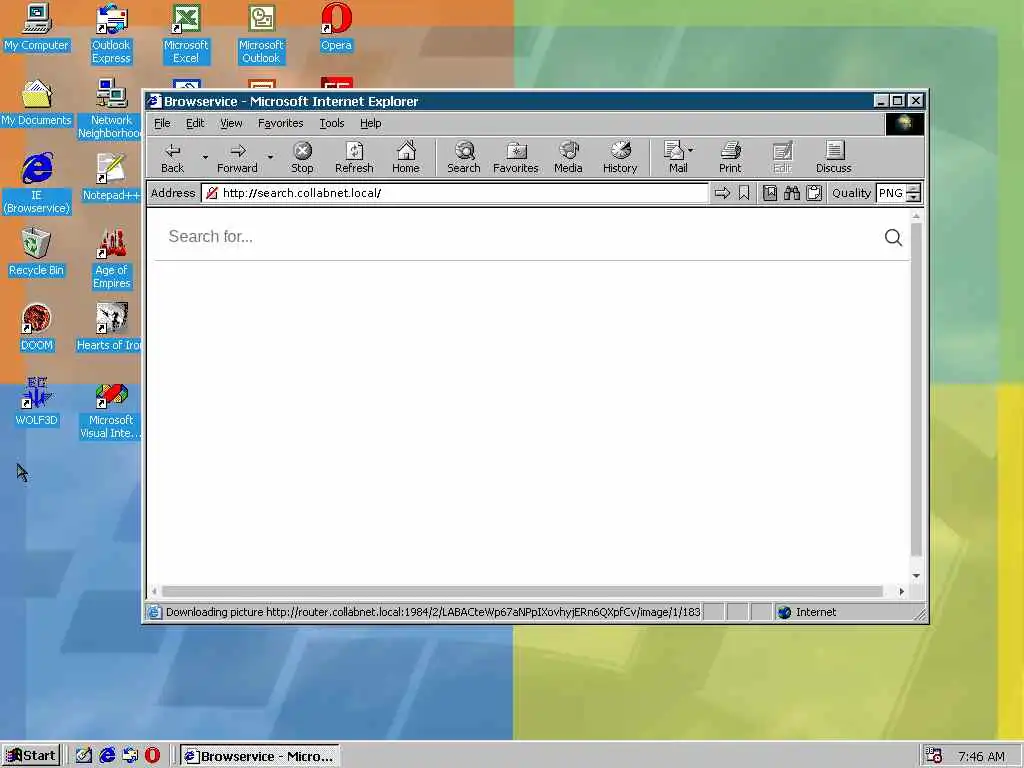Click Show Desktop quick launch icon
Screen dimensions: 1024x768
tap(84, 756)
